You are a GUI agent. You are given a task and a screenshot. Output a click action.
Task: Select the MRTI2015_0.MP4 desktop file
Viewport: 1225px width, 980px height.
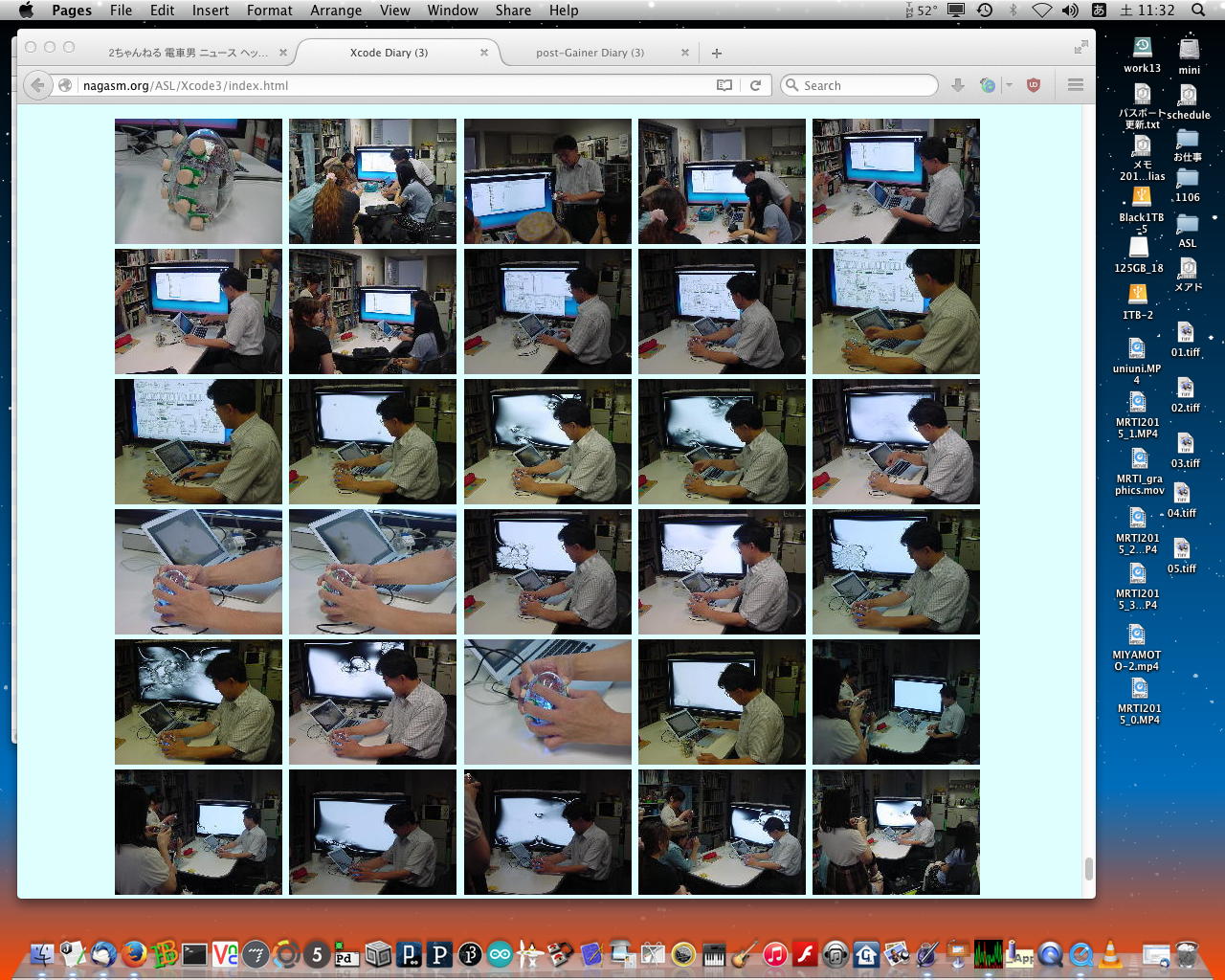coord(1140,702)
